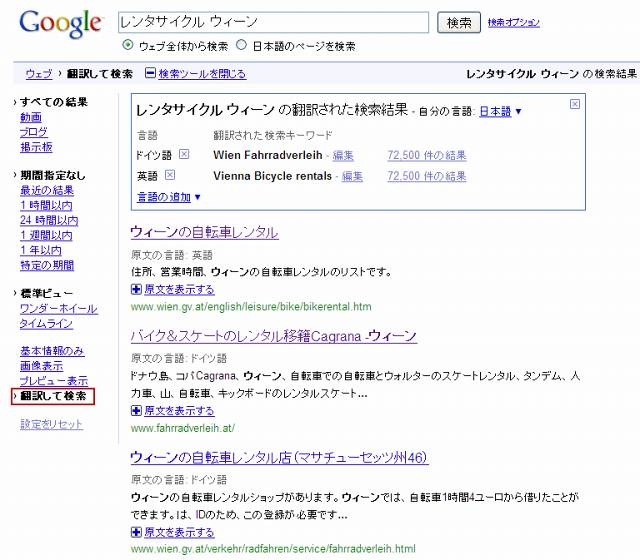Select すべての結果 in sidebar
This screenshot has height=560, width=640.
(53, 102)
